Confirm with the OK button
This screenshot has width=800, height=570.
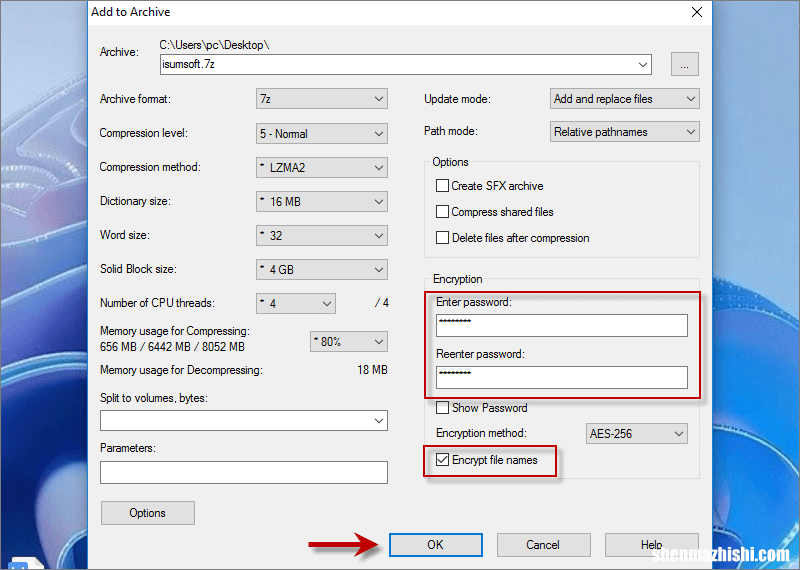point(435,545)
